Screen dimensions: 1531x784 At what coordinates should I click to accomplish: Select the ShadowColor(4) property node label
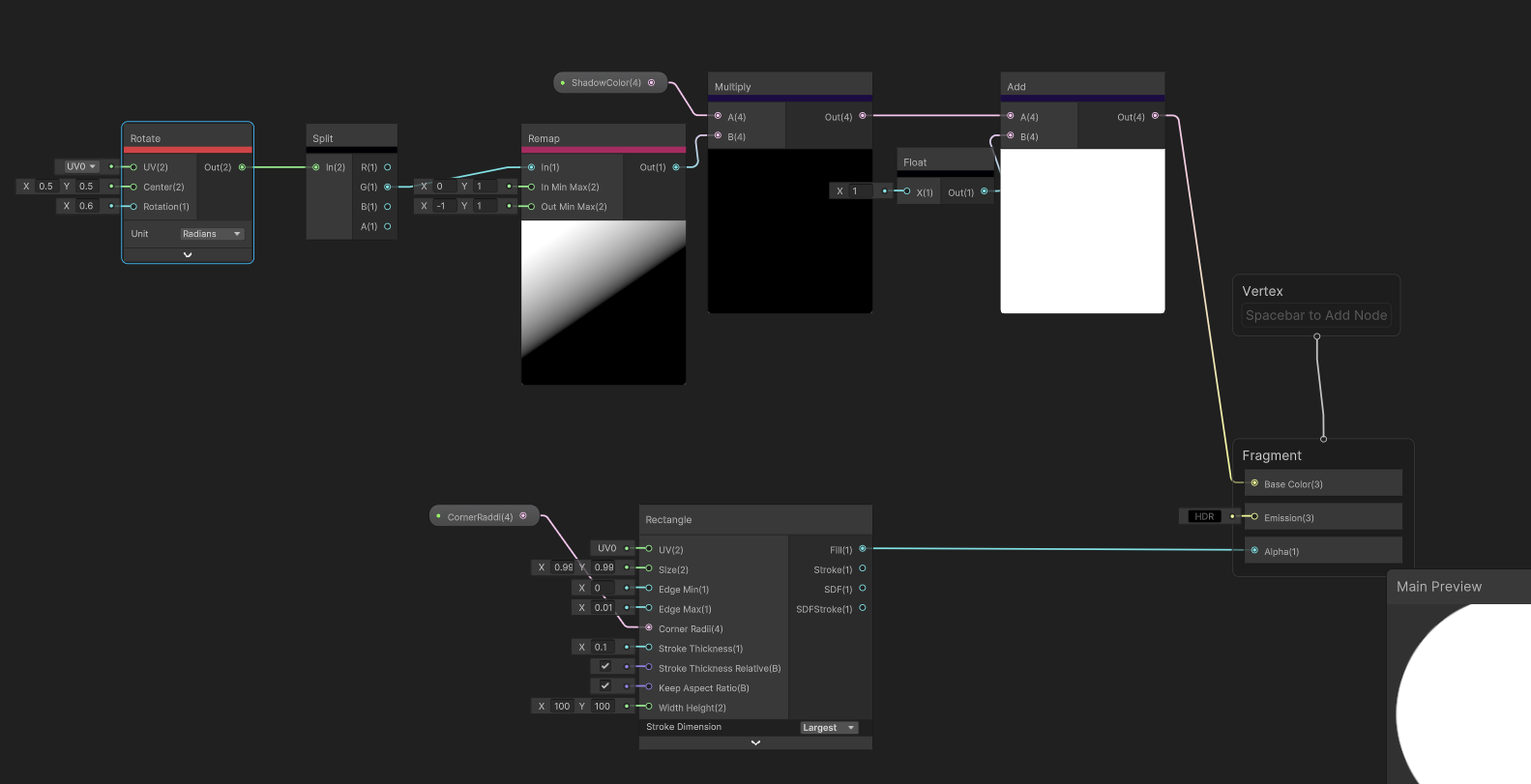(606, 83)
